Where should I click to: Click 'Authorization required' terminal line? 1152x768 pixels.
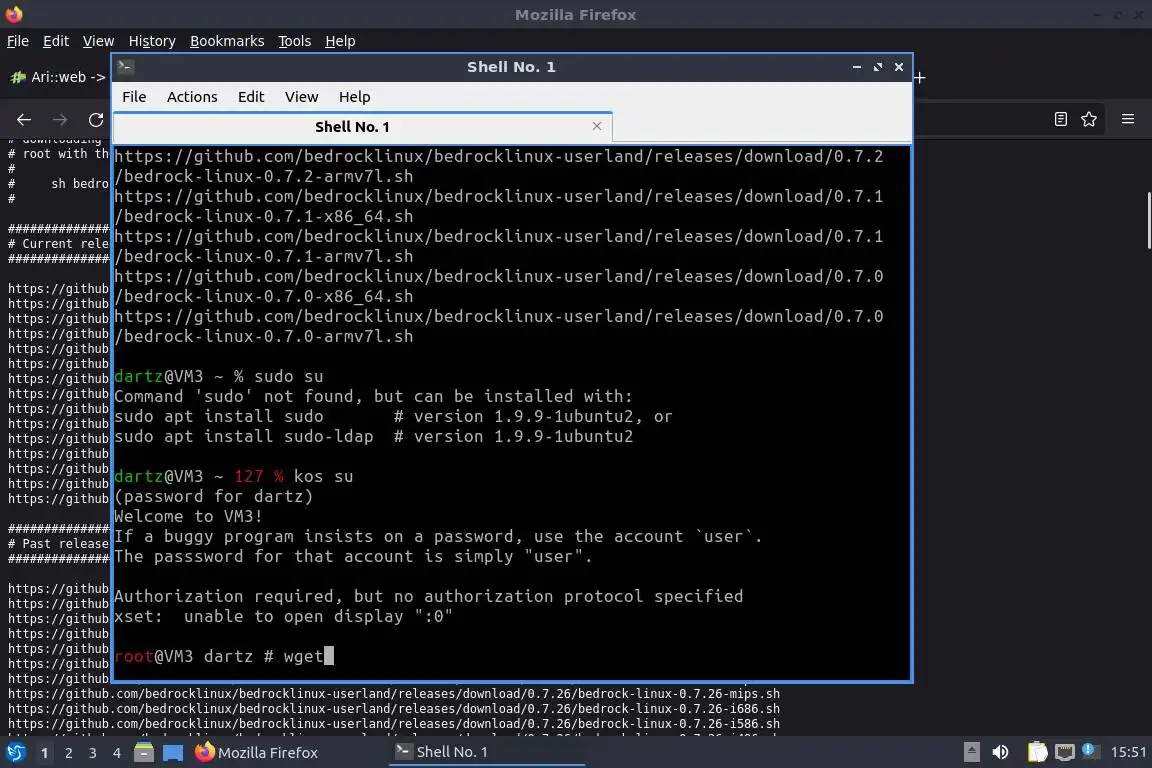(x=428, y=596)
